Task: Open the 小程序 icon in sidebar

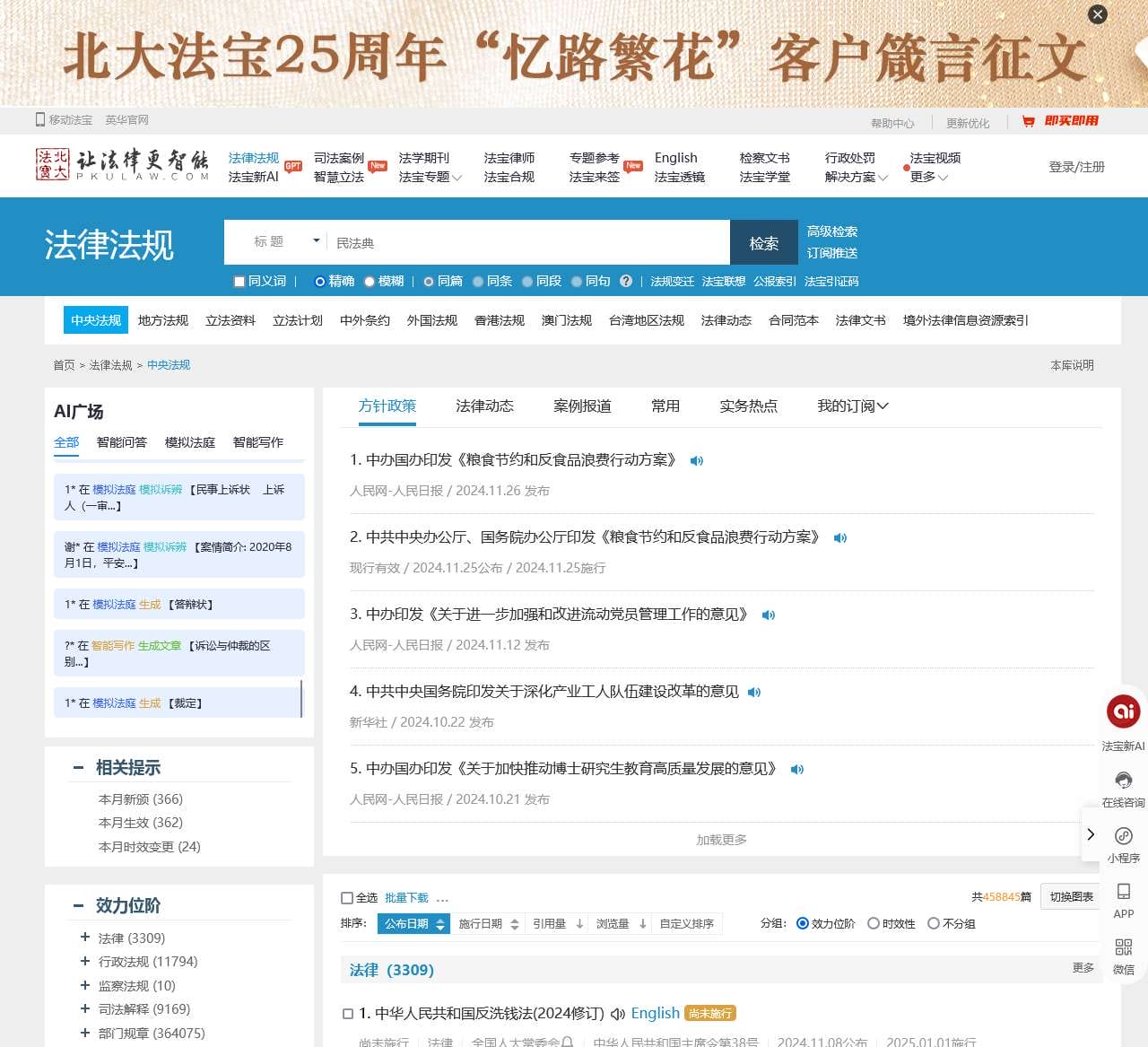Action: tap(1123, 836)
